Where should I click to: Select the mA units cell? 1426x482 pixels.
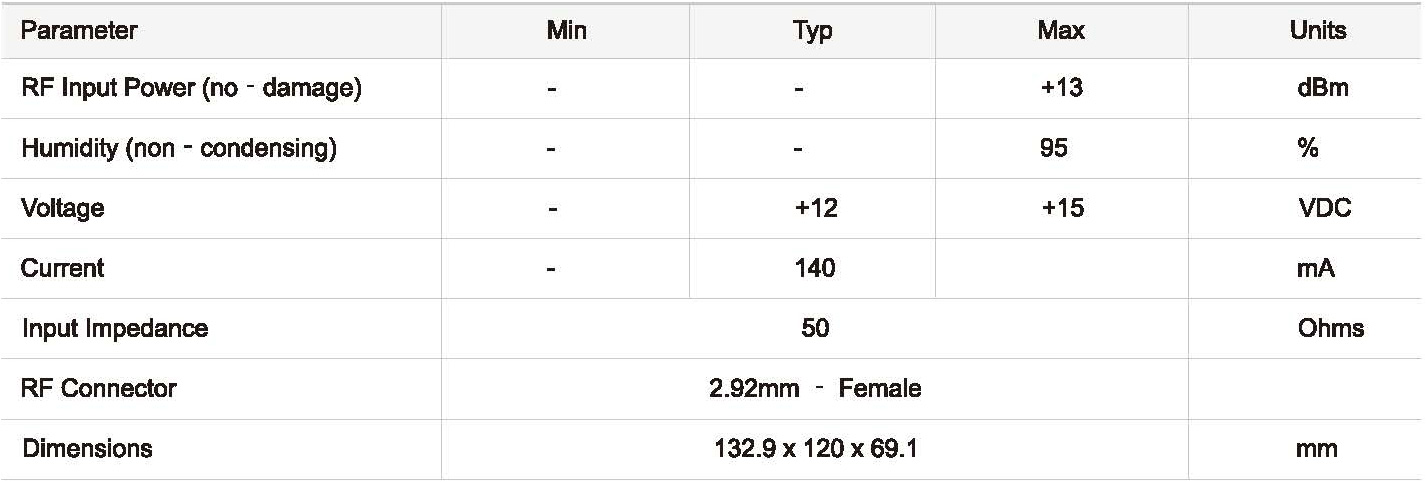1318,268
